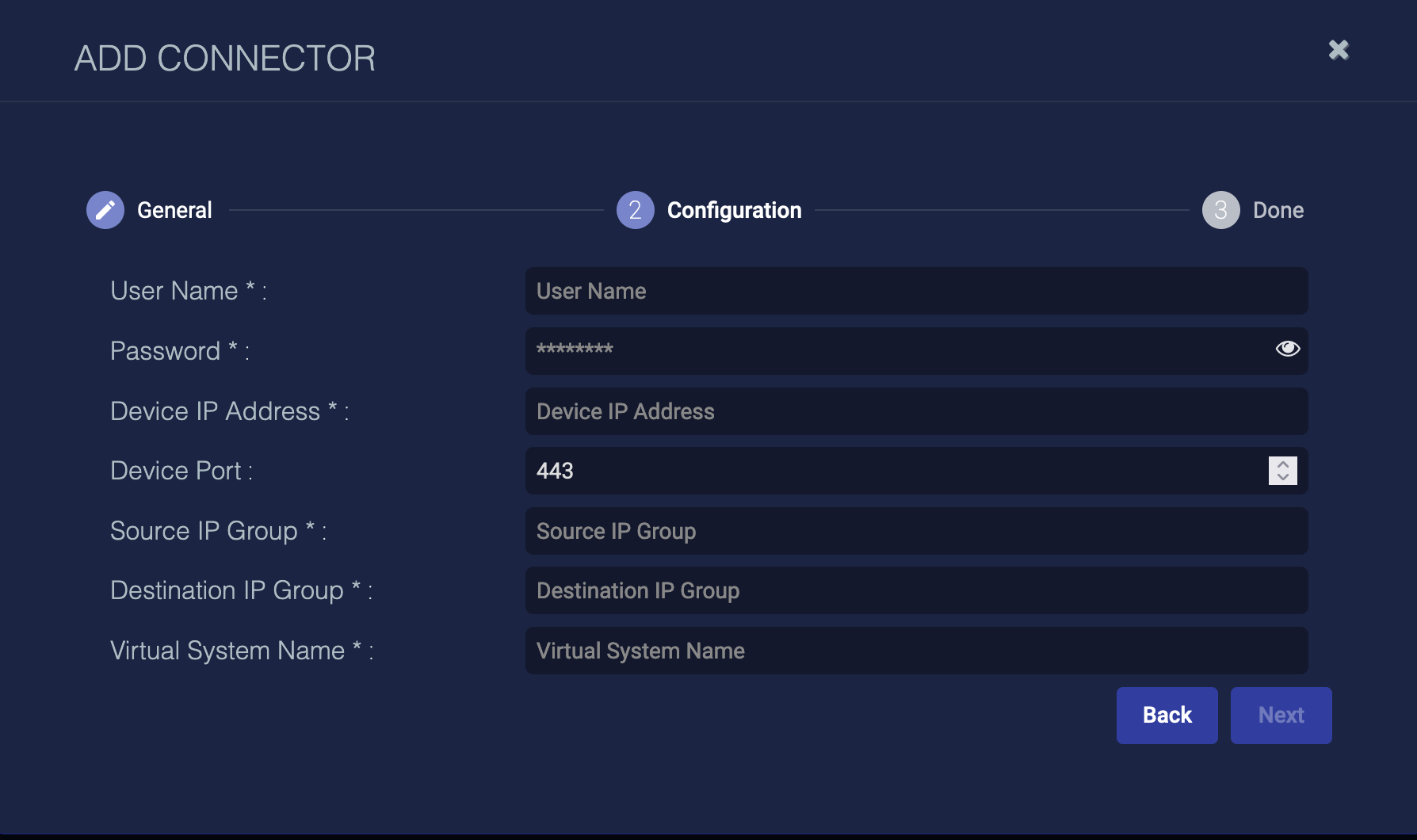The height and width of the screenshot is (840, 1417).
Task: Click the ADD CONNECTOR dialog title
Action: (225, 59)
